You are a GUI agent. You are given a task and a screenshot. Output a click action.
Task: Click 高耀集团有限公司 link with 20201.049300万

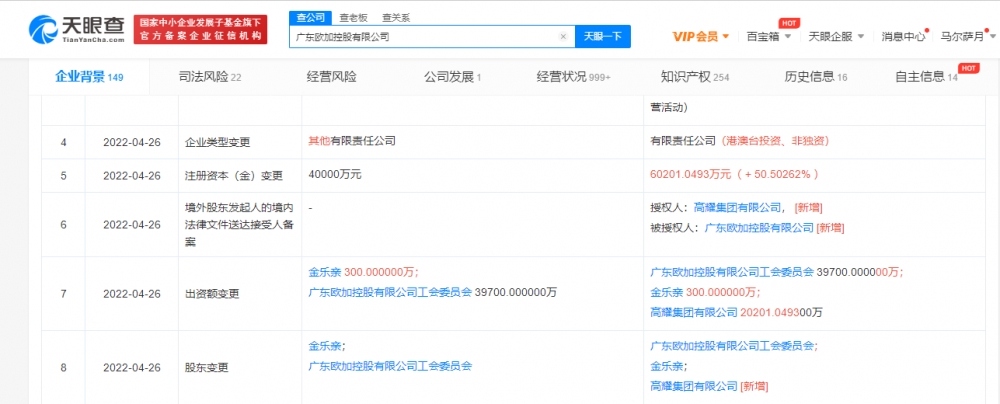(694, 312)
